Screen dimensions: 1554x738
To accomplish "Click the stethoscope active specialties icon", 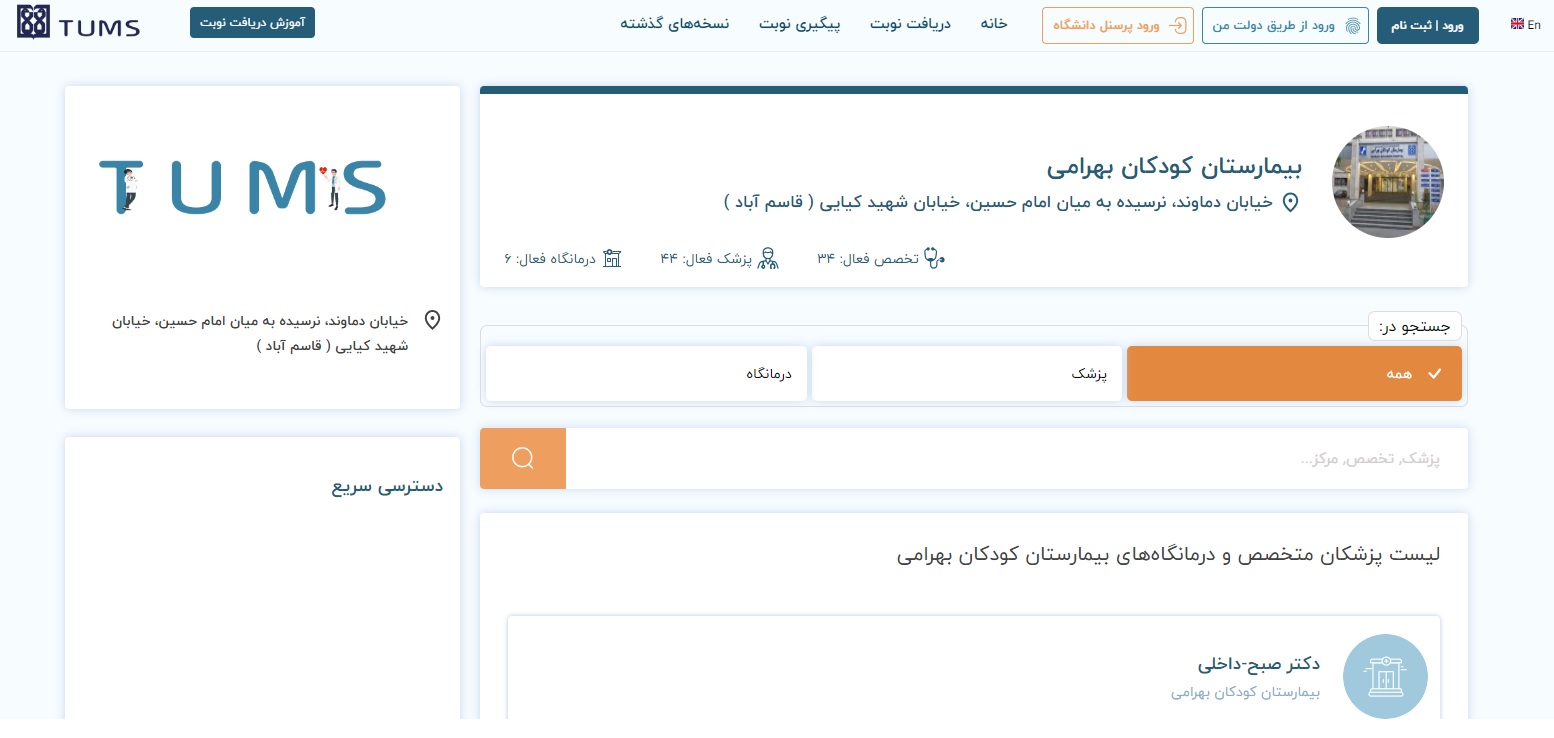I will pos(934,258).
